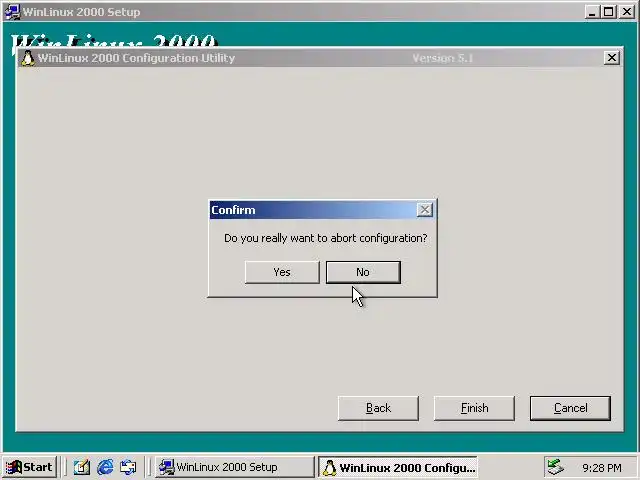Click the penguin icon in Configuration Utility title
The width and height of the screenshot is (640, 480).
(28, 58)
